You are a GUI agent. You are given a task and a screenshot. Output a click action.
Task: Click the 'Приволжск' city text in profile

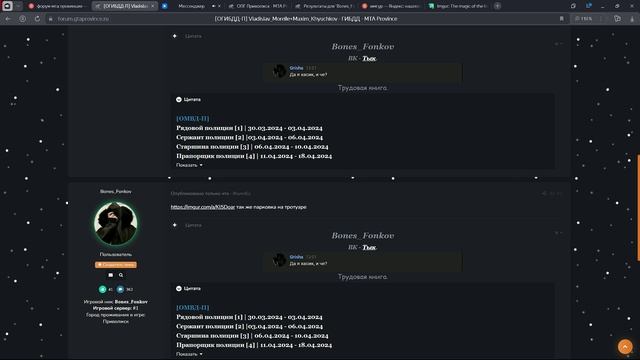[116, 322]
